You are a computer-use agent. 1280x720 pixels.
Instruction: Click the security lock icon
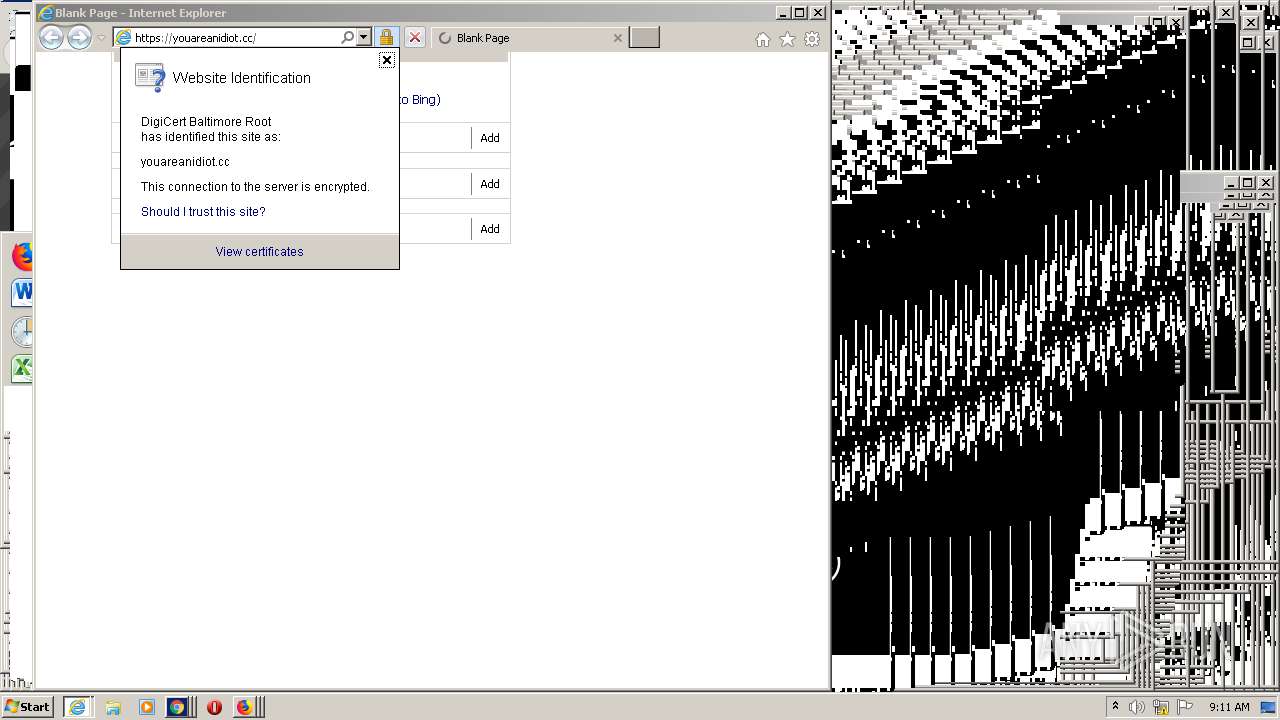click(x=386, y=38)
